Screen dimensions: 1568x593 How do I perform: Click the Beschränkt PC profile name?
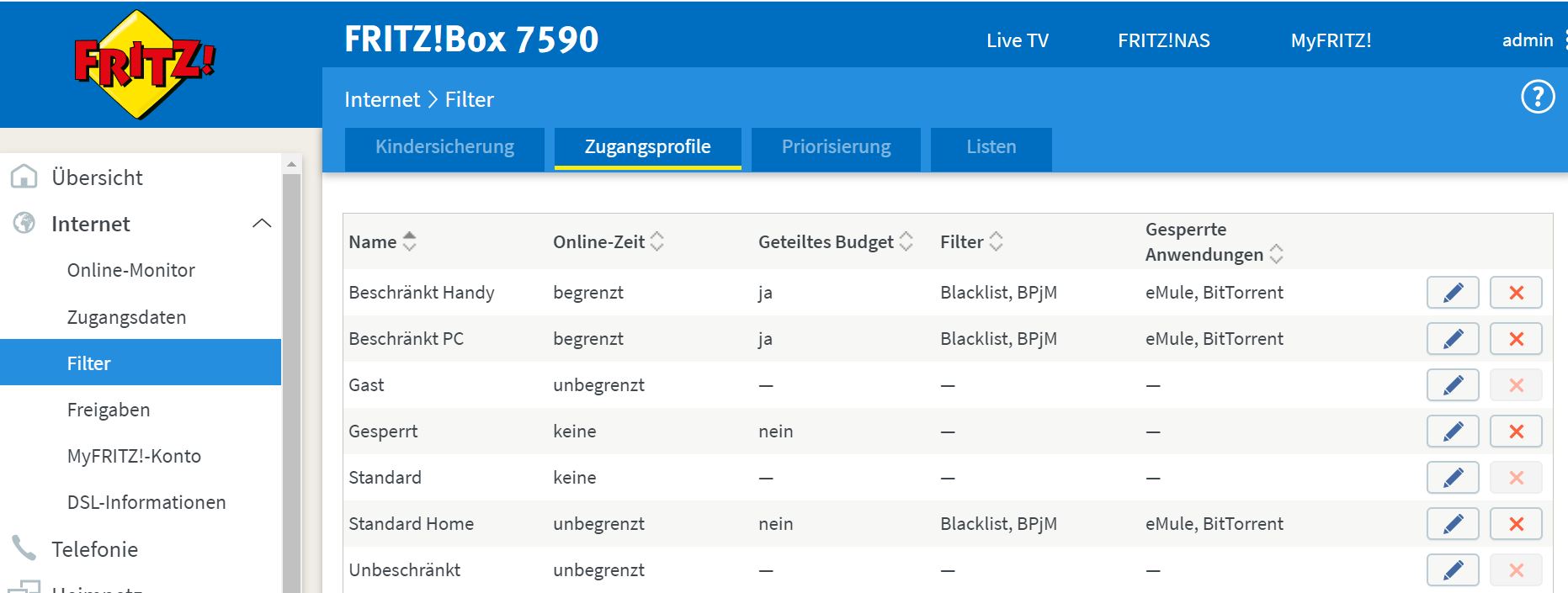[407, 339]
